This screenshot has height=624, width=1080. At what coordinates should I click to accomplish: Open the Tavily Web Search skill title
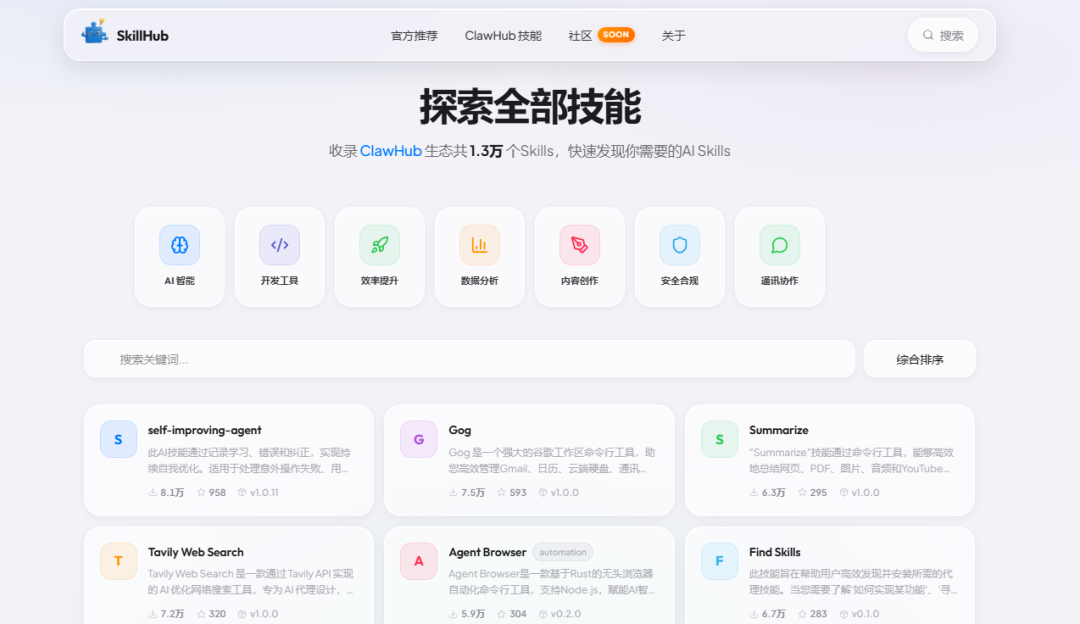click(x=196, y=552)
